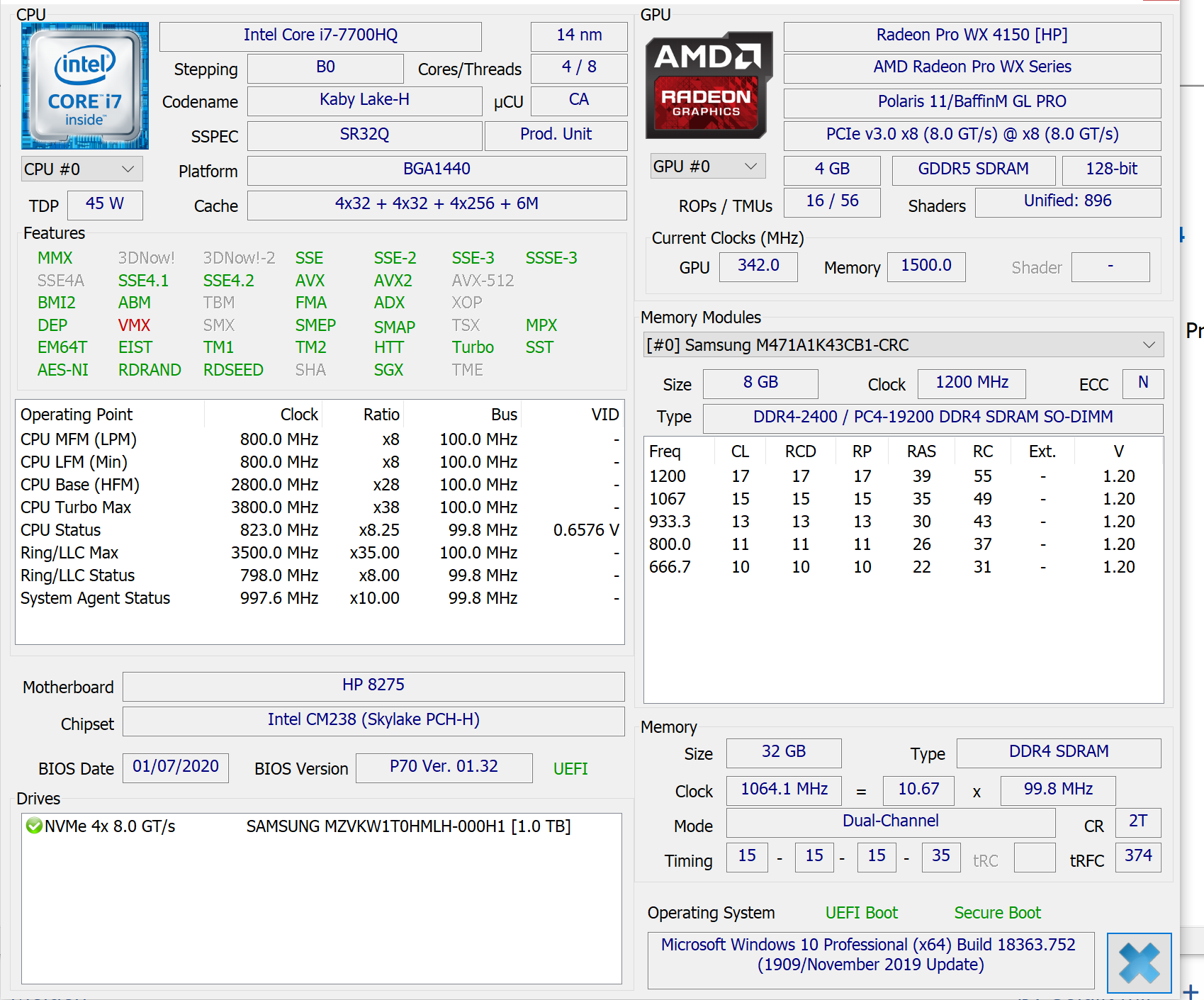1204x1000 pixels.
Task: Click the Microsoft Windows 10 Professional OS field
Action: [871, 960]
